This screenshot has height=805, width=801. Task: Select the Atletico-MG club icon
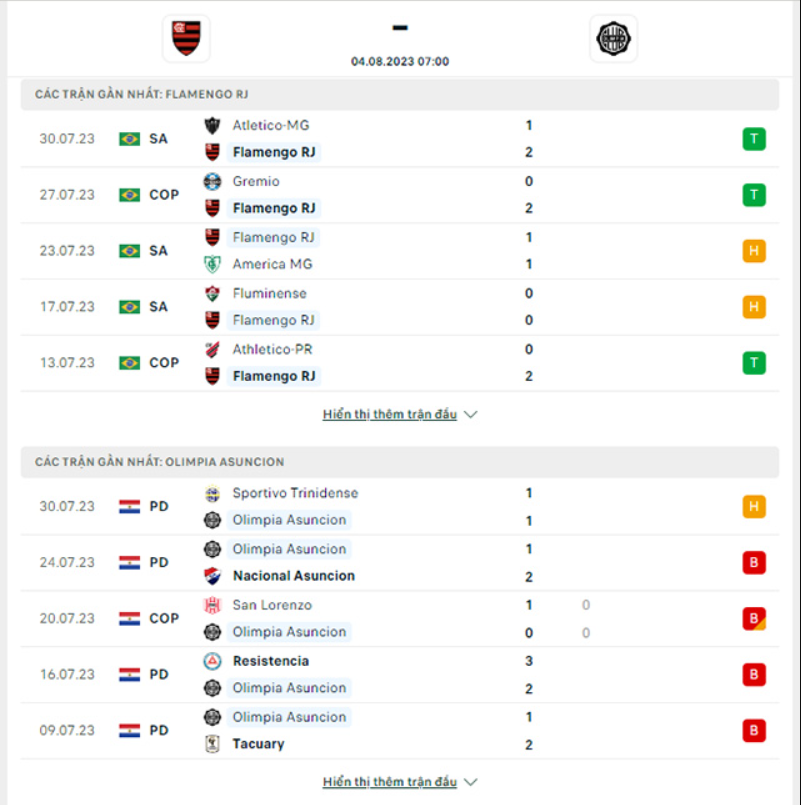(x=210, y=124)
